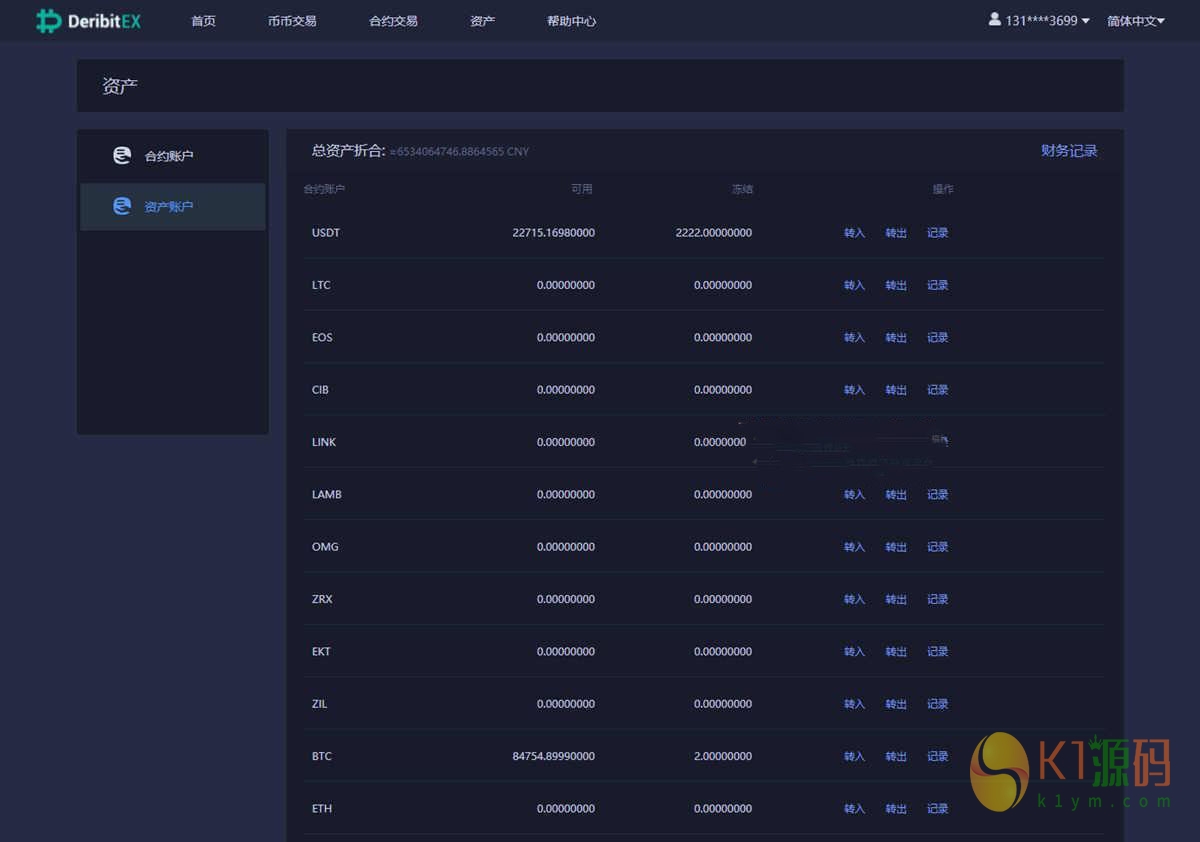Click 转出 for the BTC row
This screenshot has width=1200, height=842.
coord(896,757)
